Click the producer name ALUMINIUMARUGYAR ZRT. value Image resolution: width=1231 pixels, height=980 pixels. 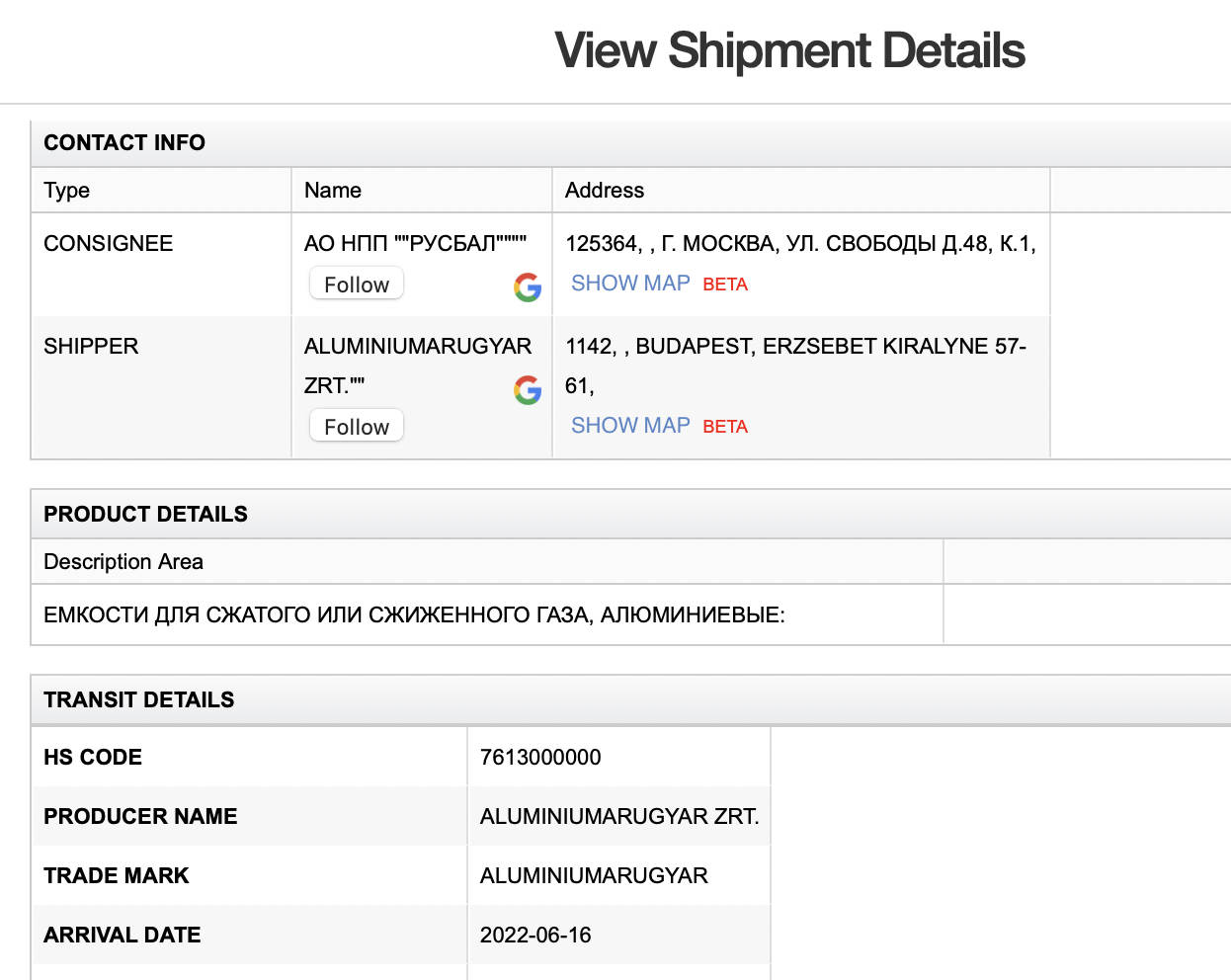point(619,817)
